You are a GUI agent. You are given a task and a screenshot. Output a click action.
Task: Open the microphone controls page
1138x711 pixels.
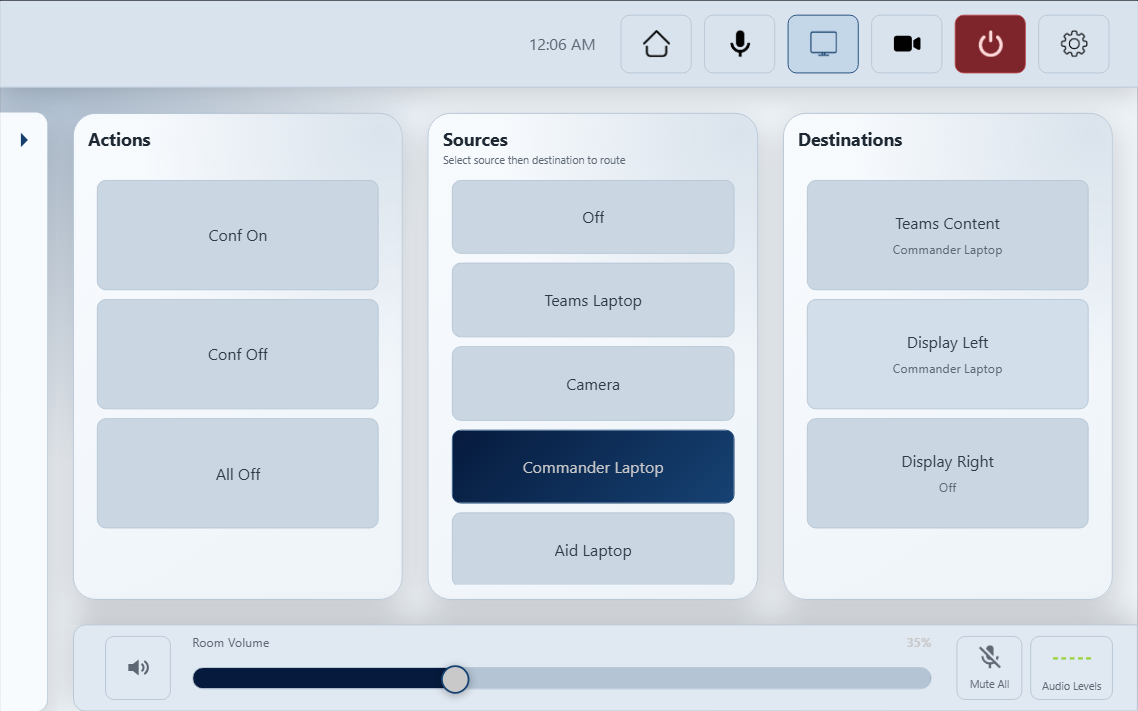[740, 44]
